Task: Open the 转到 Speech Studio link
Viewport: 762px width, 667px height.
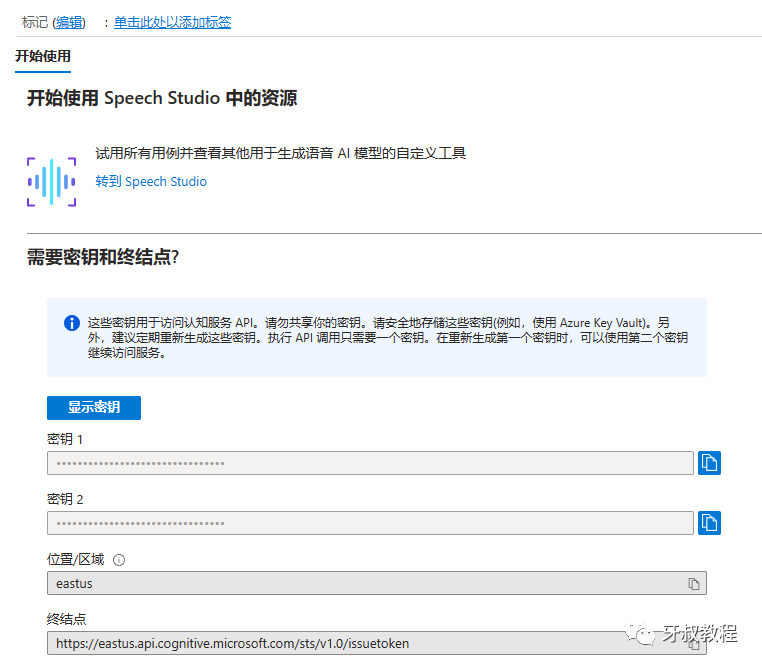Action: (151, 181)
